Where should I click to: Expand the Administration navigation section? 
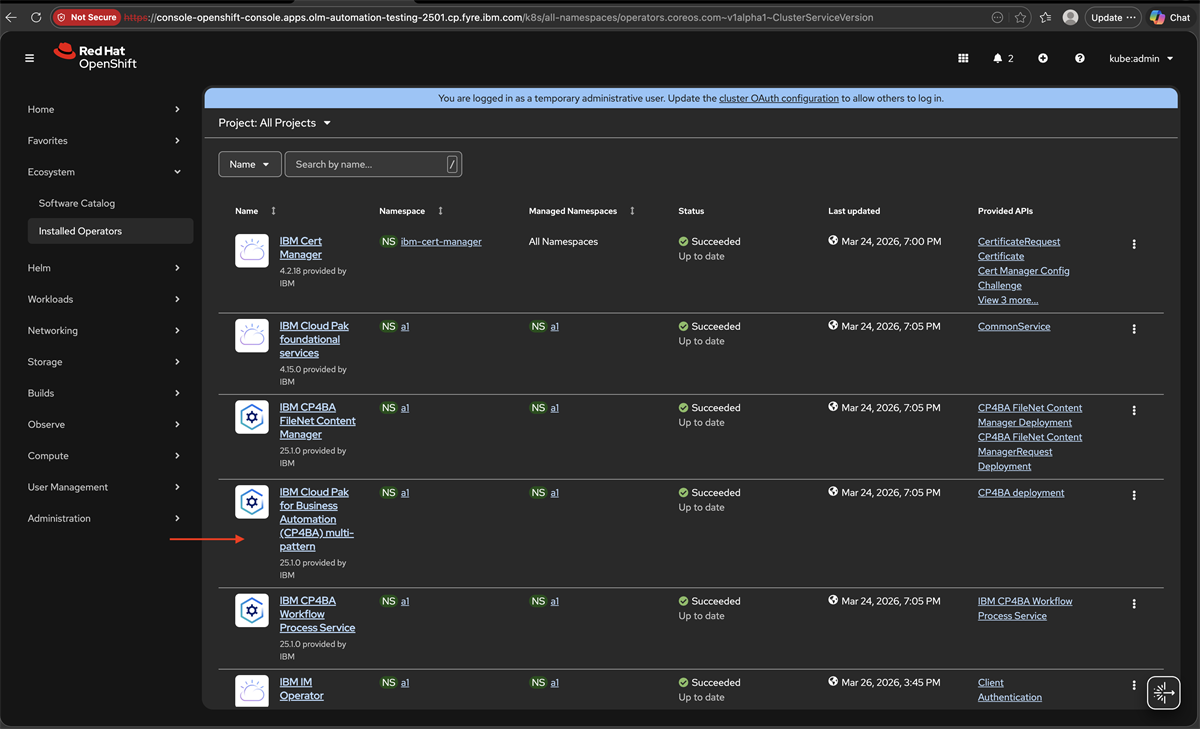click(x=104, y=518)
